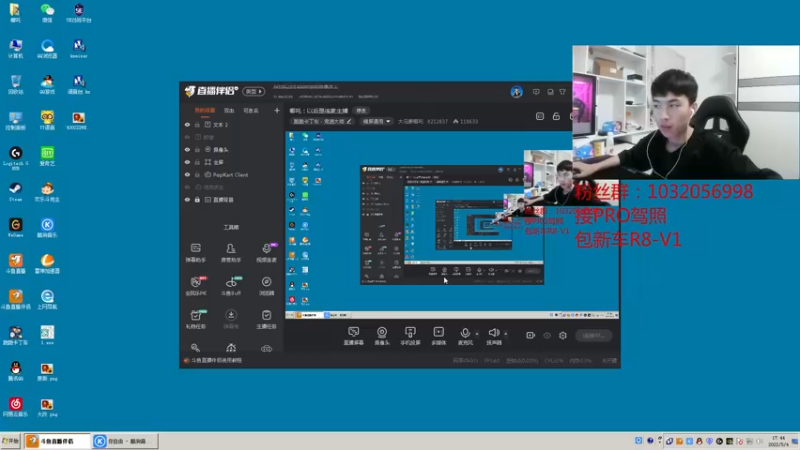800x450 pixels.
Task: Hide the 摄像头 source layer
Action: point(187,149)
